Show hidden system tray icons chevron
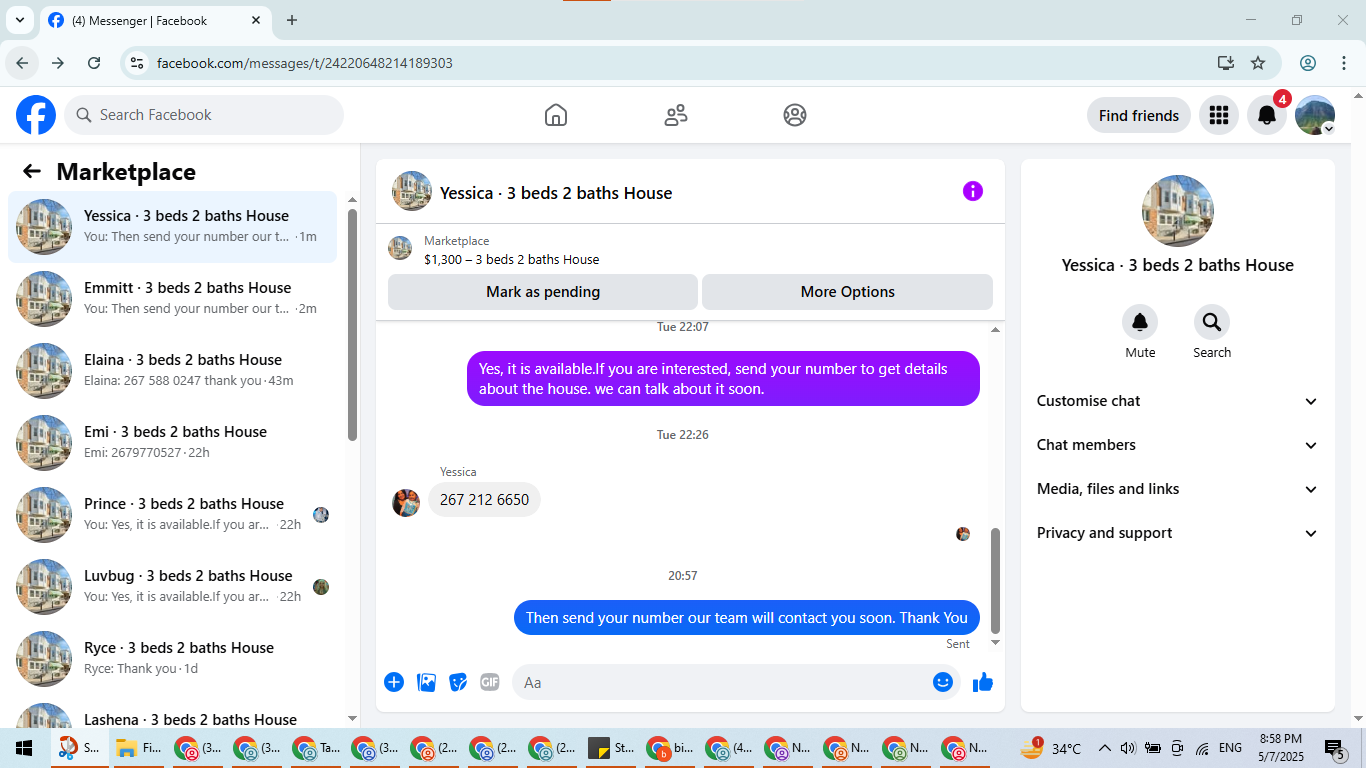 [x=1105, y=748]
